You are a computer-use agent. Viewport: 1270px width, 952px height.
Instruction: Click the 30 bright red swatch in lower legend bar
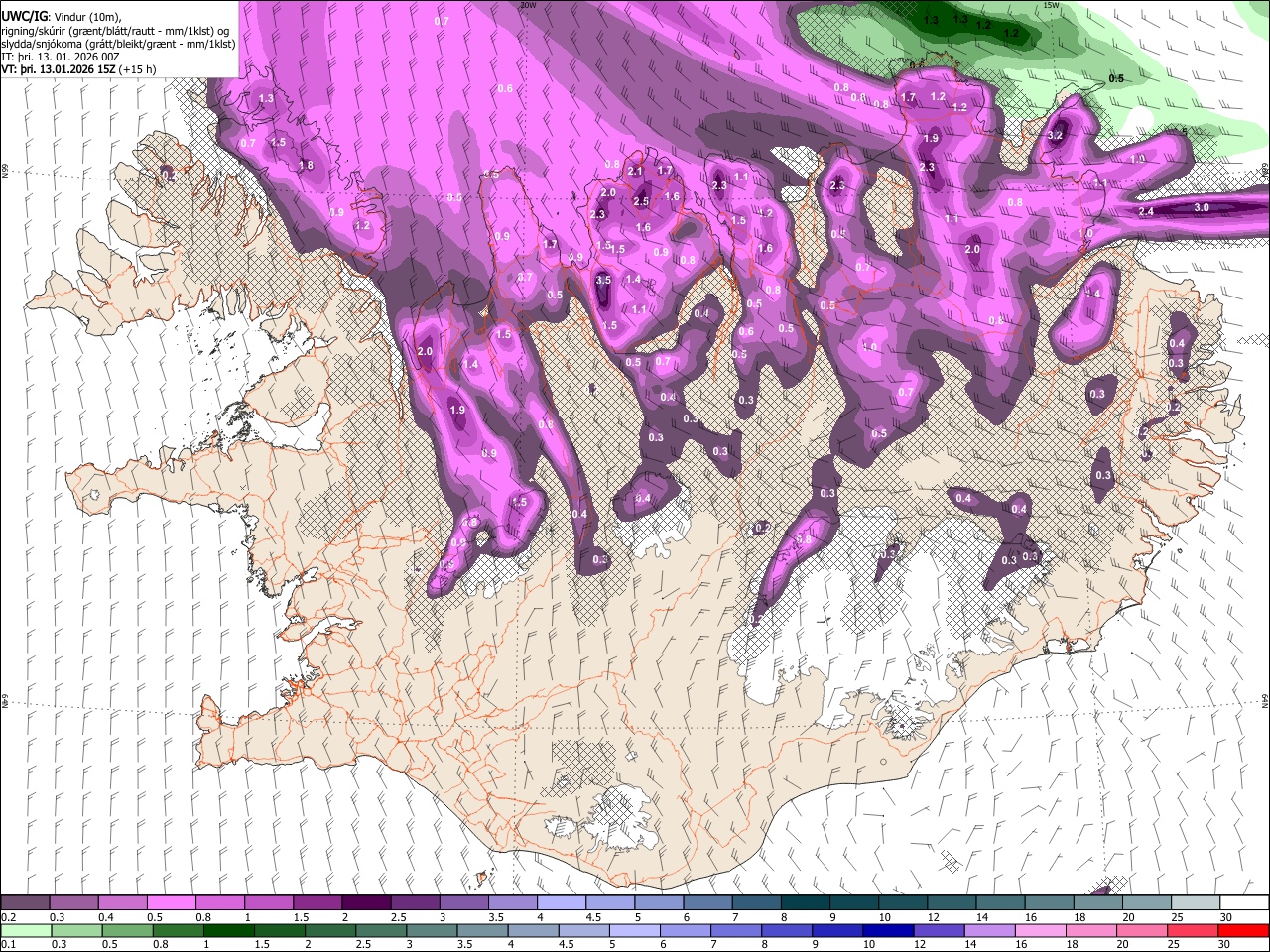click(1243, 930)
